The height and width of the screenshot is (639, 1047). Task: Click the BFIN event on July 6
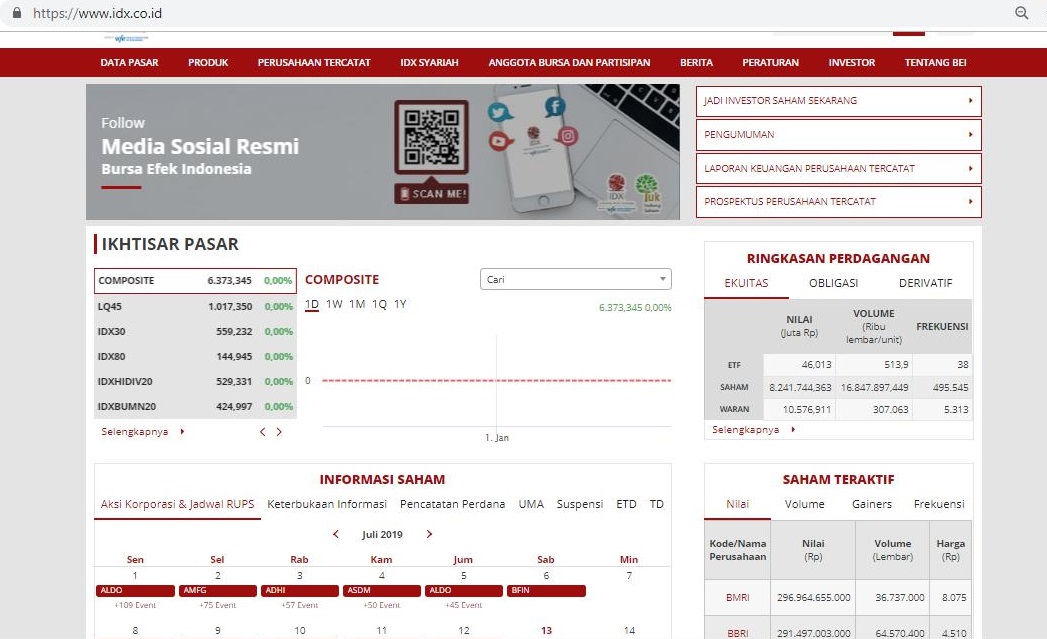(546, 591)
